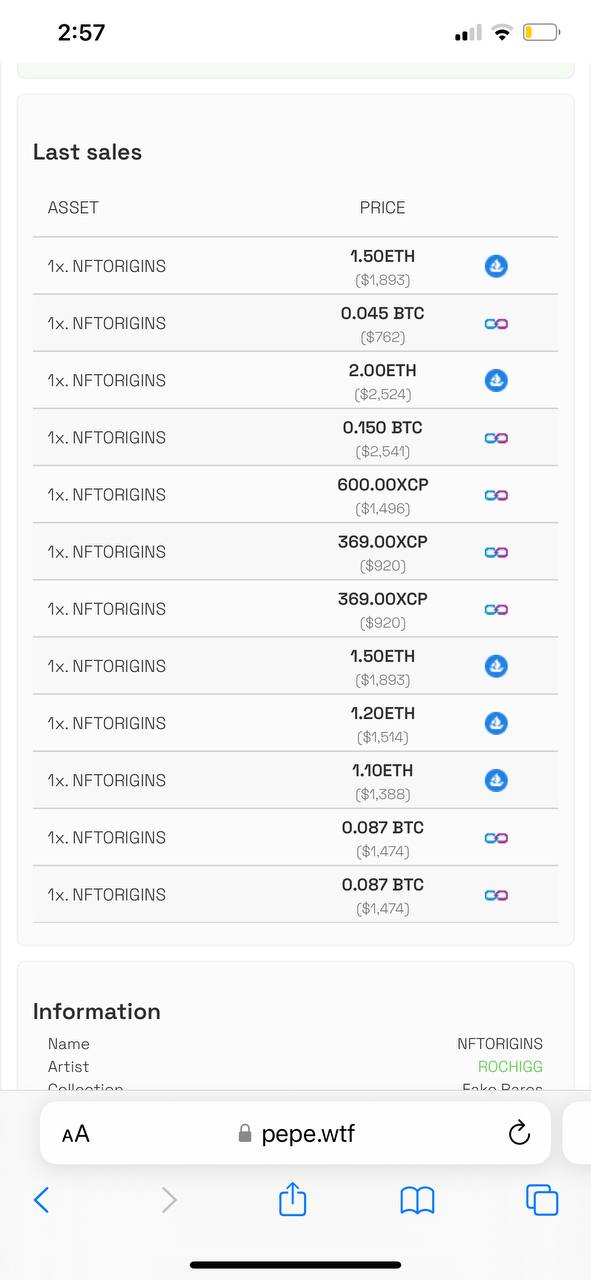Screen dimensions: 591x1280
Task: Click chain-link icon beside 0.045 BTC sale
Action: point(496,323)
